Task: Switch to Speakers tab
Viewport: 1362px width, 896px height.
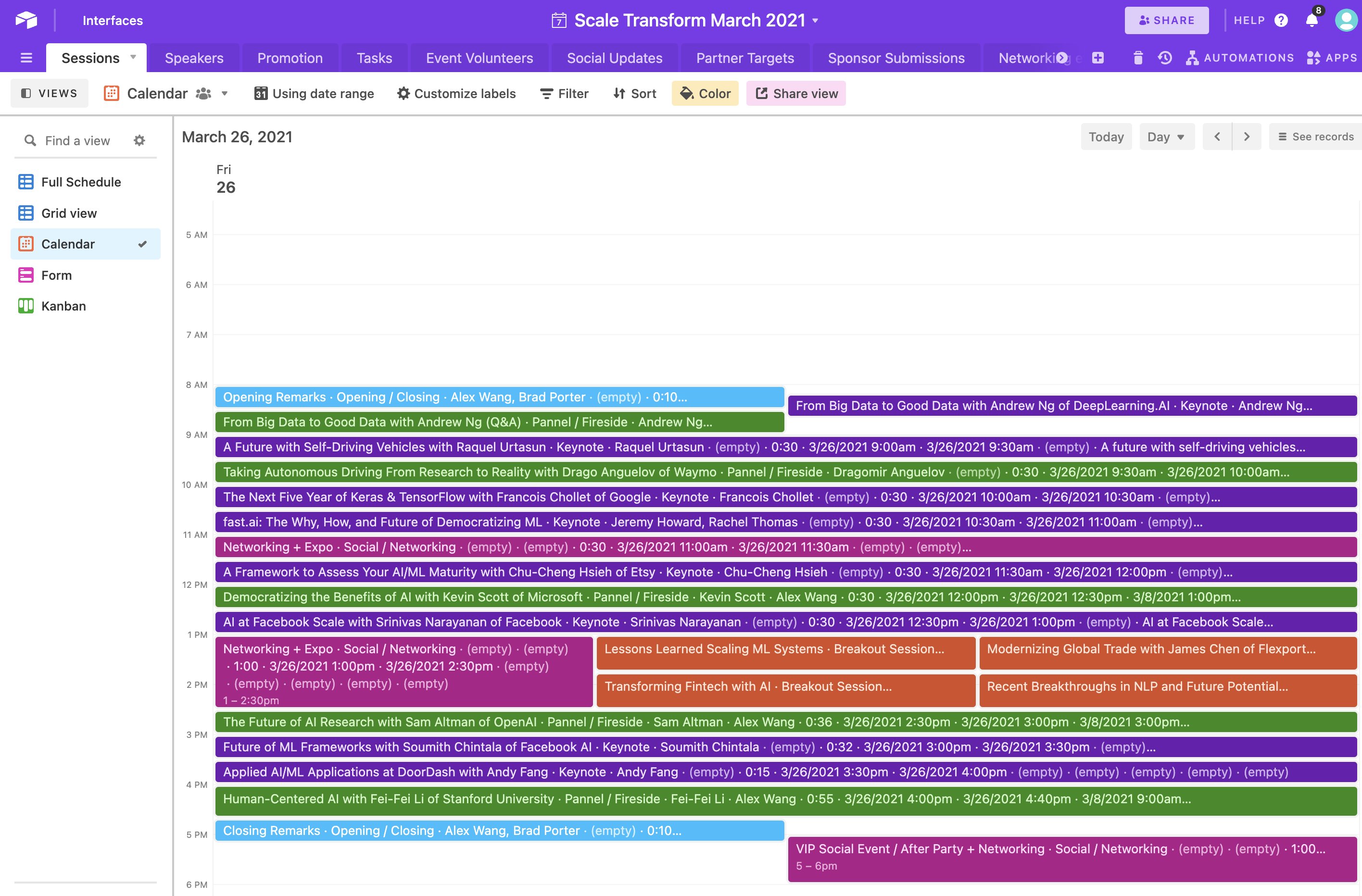Action: [194, 58]
